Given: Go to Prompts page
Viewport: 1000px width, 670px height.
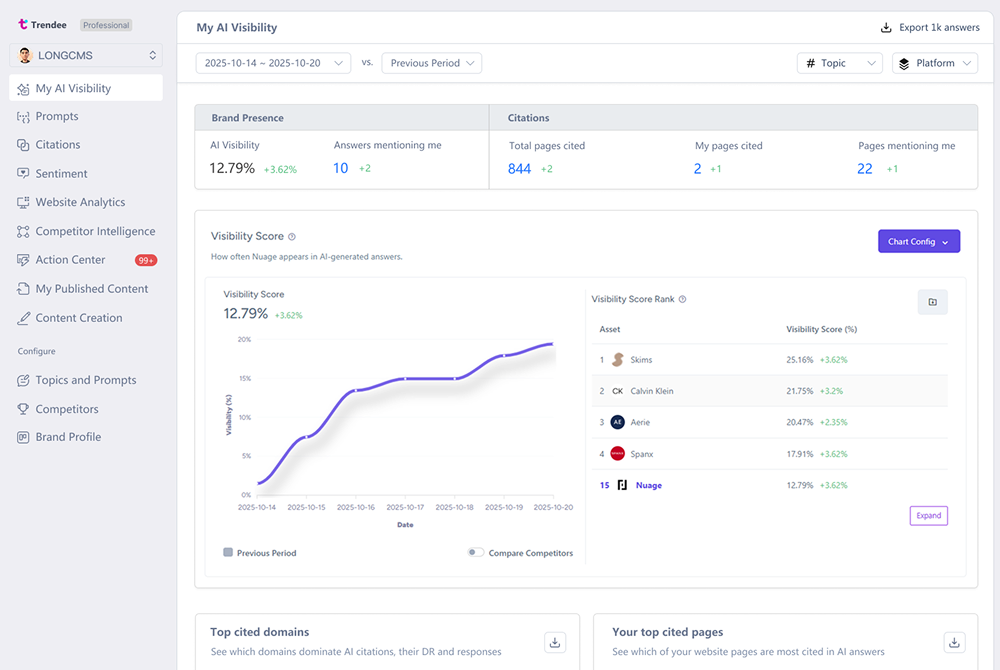Looking at the screenshot, I should [57, 117].
